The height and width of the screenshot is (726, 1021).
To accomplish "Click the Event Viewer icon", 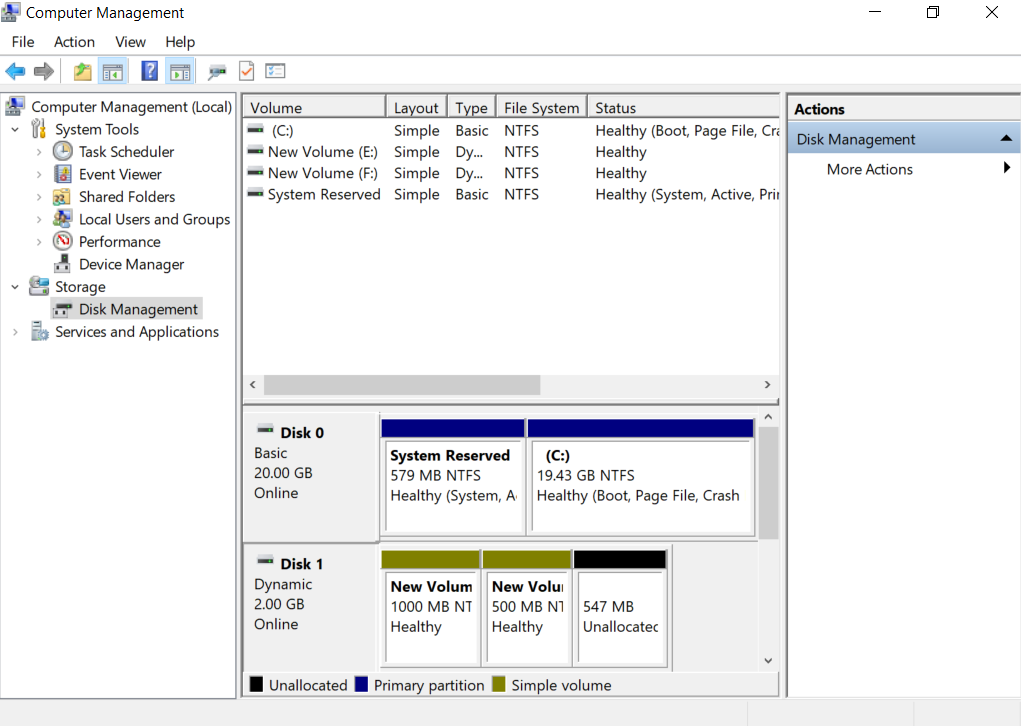I will tap(63, 174).
